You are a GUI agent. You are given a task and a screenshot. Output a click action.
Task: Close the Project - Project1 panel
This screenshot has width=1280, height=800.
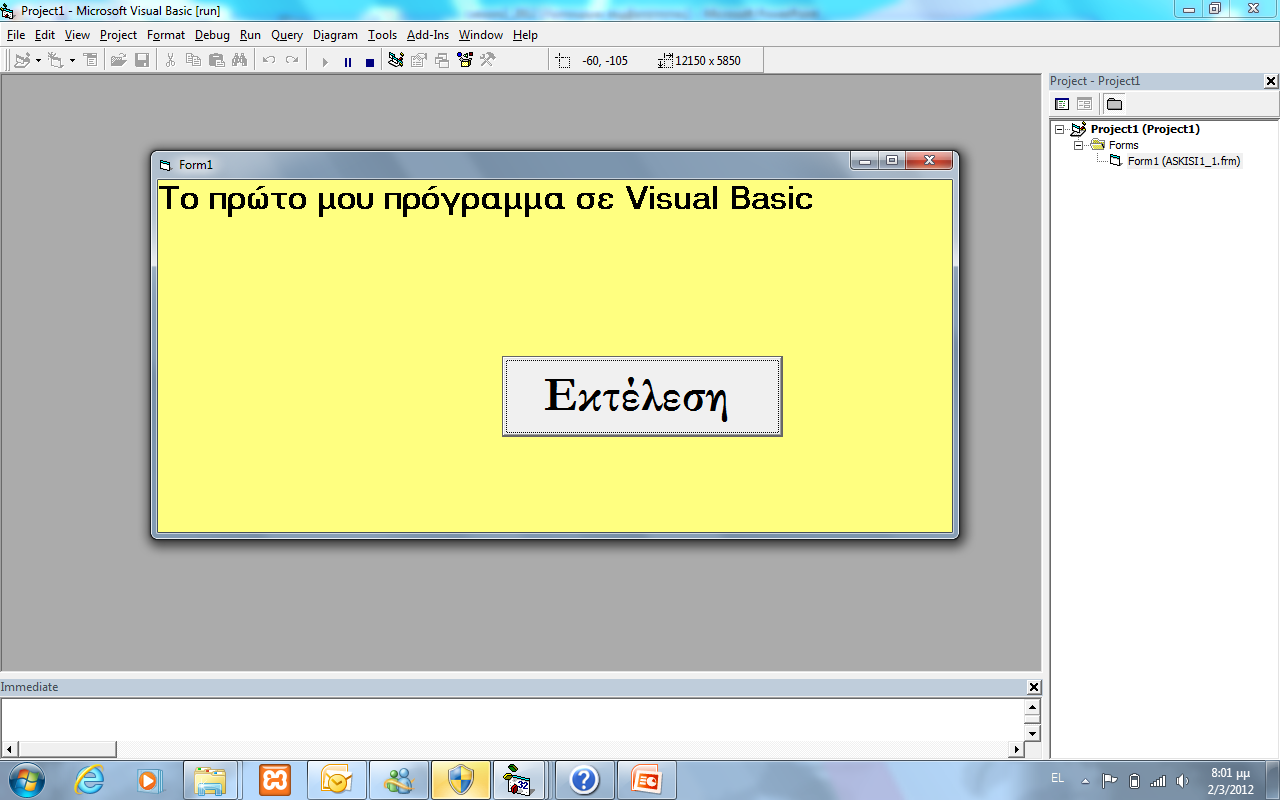click(x=1271, y=81)
